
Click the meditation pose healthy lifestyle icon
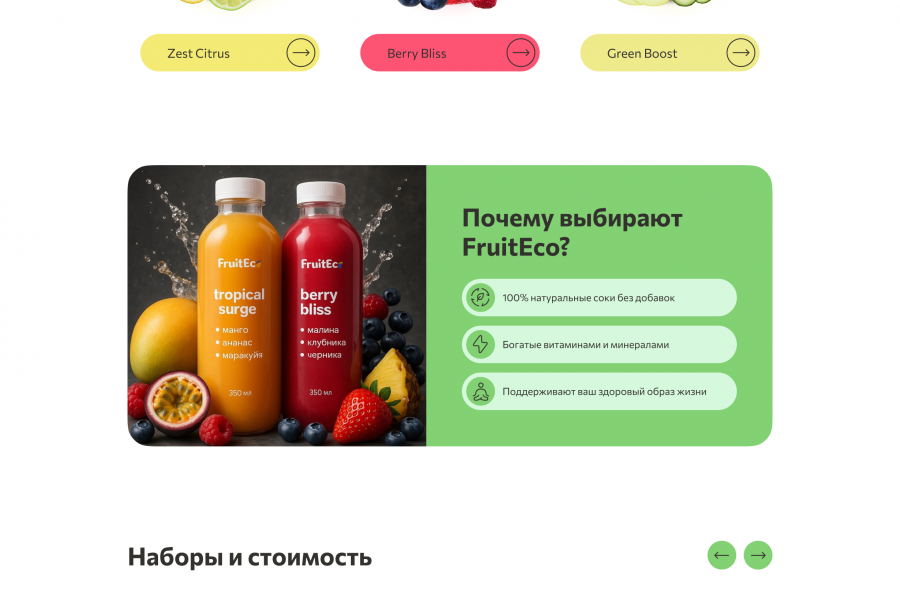click(480, 392)
